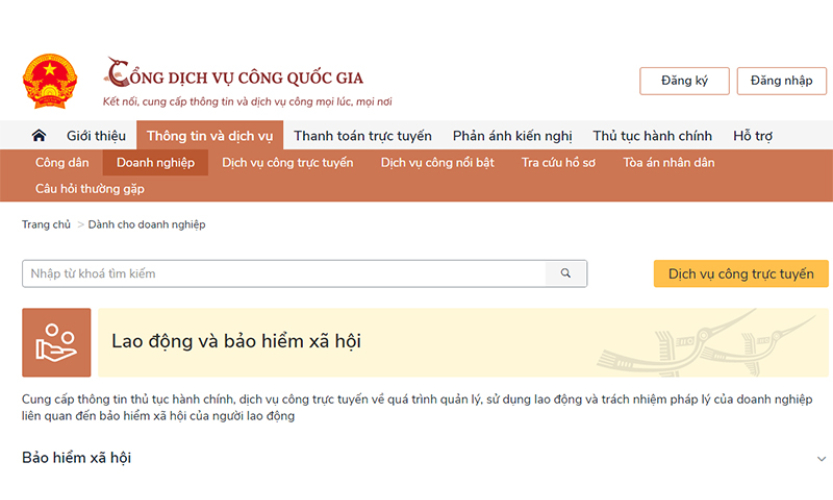Screen dimensions: 833x500
Task: Click the Lao động và bảo hiểm xã hội banner
Action: point(463,343)
